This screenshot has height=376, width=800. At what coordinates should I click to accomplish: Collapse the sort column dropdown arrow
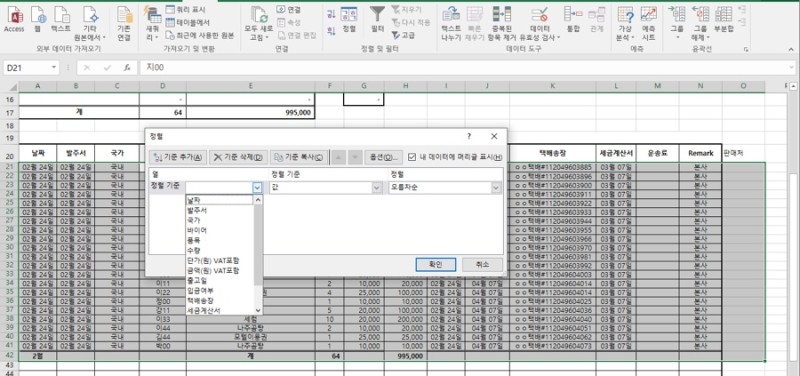(257, 188)
